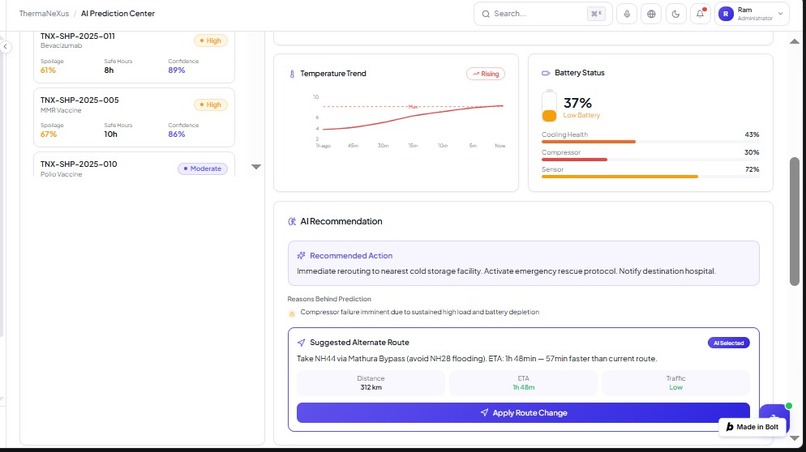Click the 8h safe hours value

point(109,70)
